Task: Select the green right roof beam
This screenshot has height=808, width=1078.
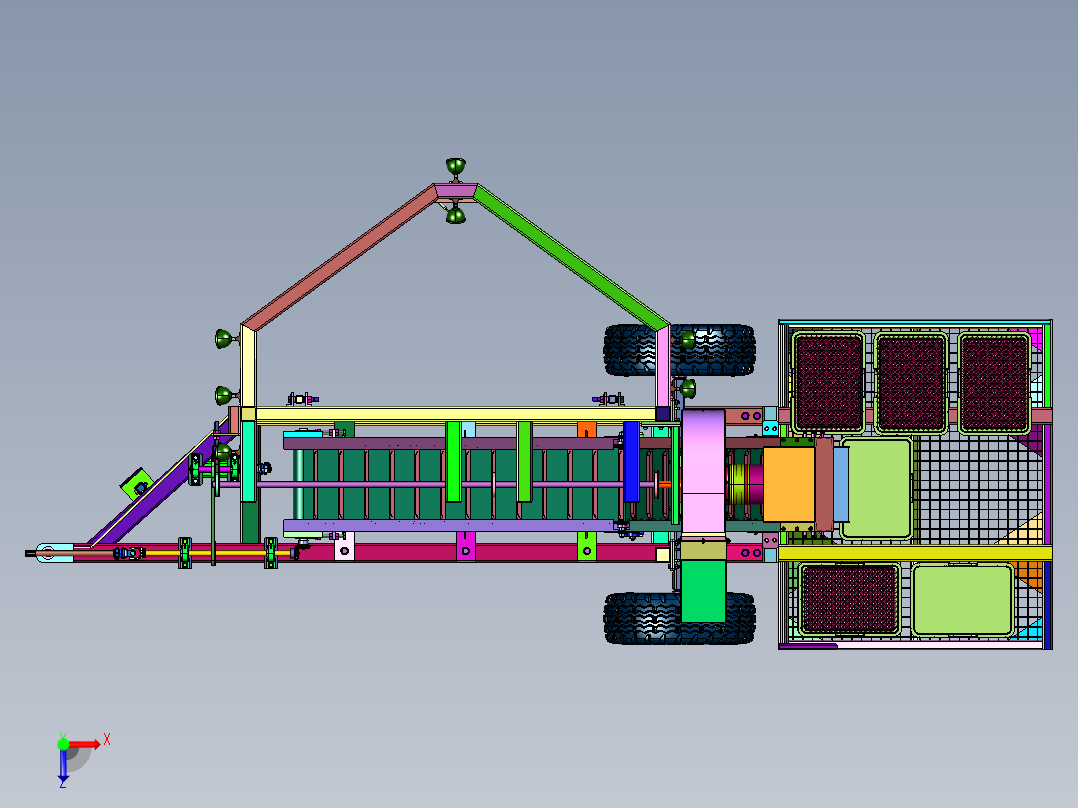Action: 570,254
